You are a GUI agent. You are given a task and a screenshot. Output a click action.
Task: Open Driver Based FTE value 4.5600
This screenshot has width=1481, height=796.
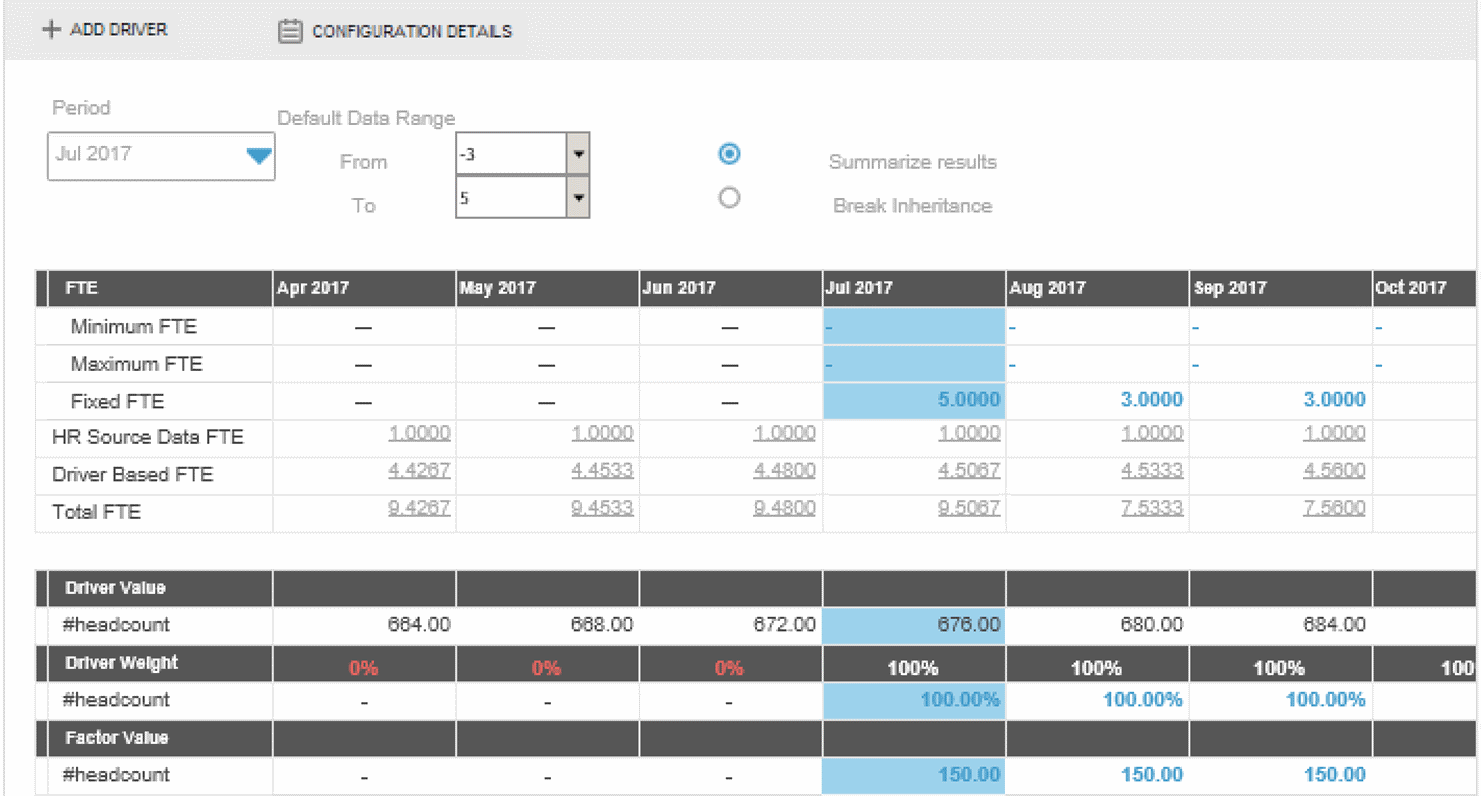pos(1335,471)
